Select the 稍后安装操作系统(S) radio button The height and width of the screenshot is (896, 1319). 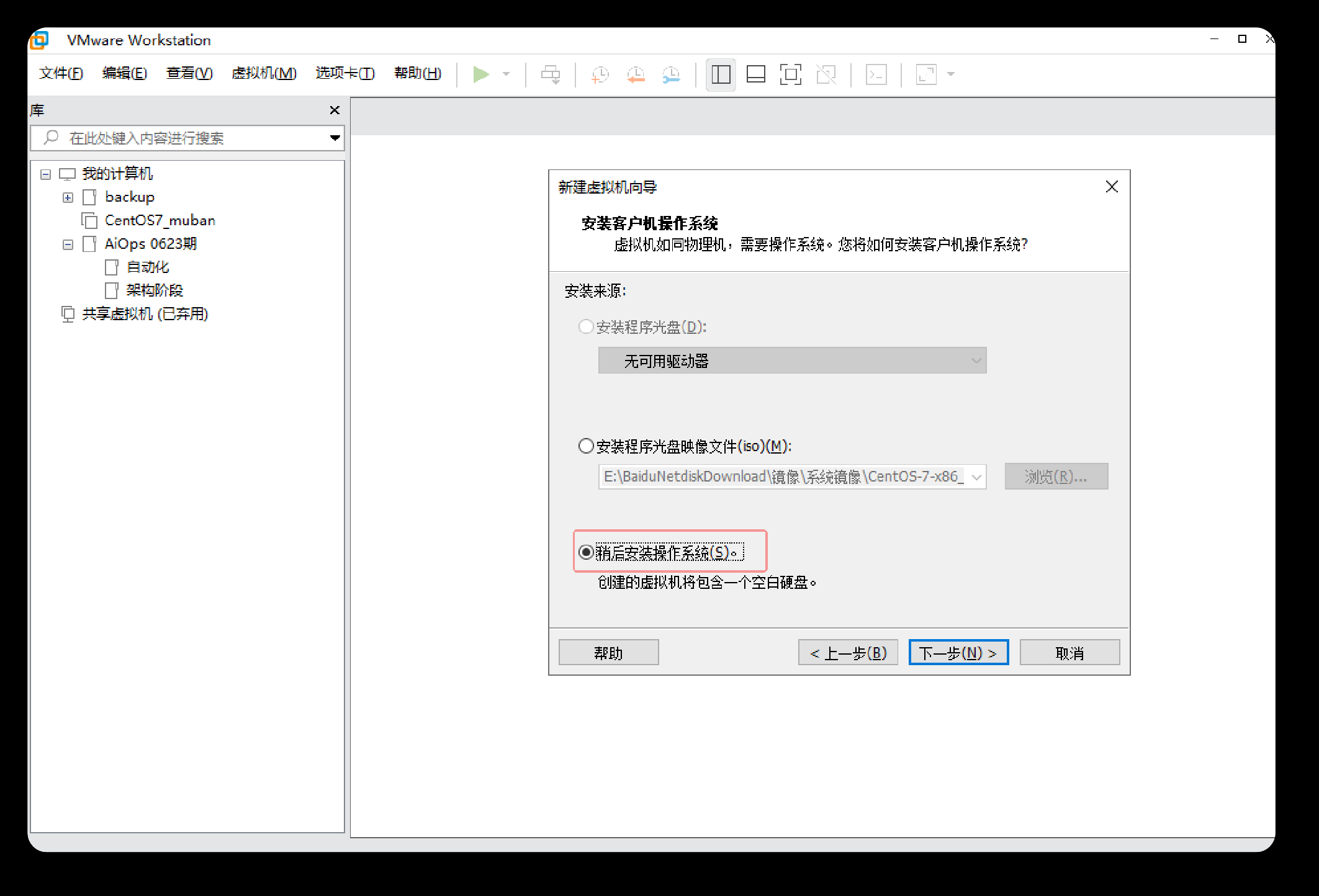point(586,552)
